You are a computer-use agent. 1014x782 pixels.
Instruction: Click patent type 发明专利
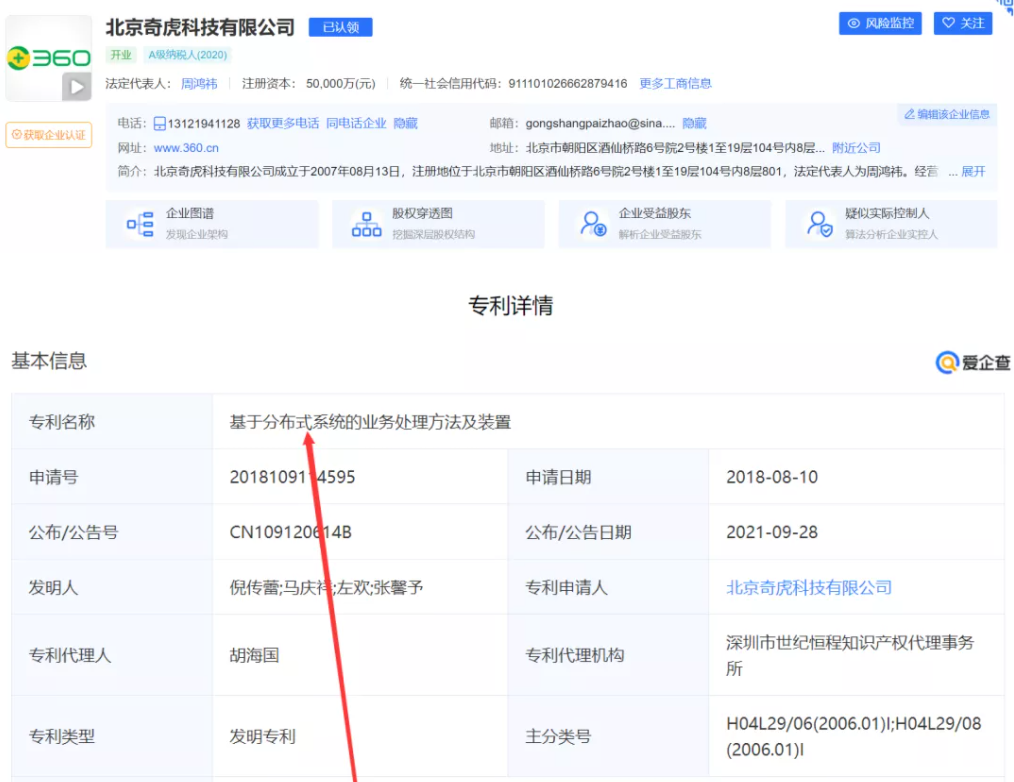coord(263,736)
